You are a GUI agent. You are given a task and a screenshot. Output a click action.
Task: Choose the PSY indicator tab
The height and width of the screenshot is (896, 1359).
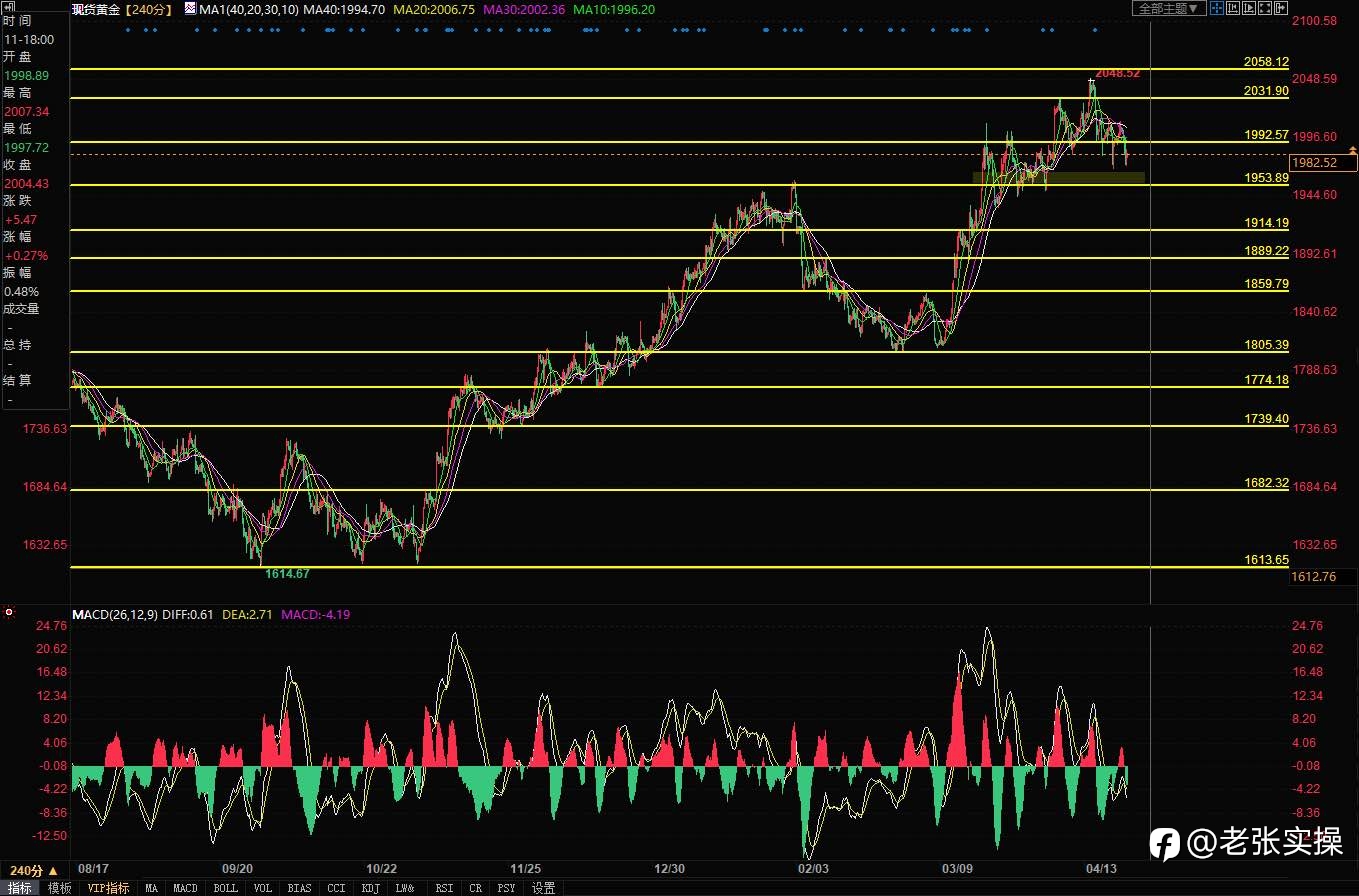tap(507, 888)
